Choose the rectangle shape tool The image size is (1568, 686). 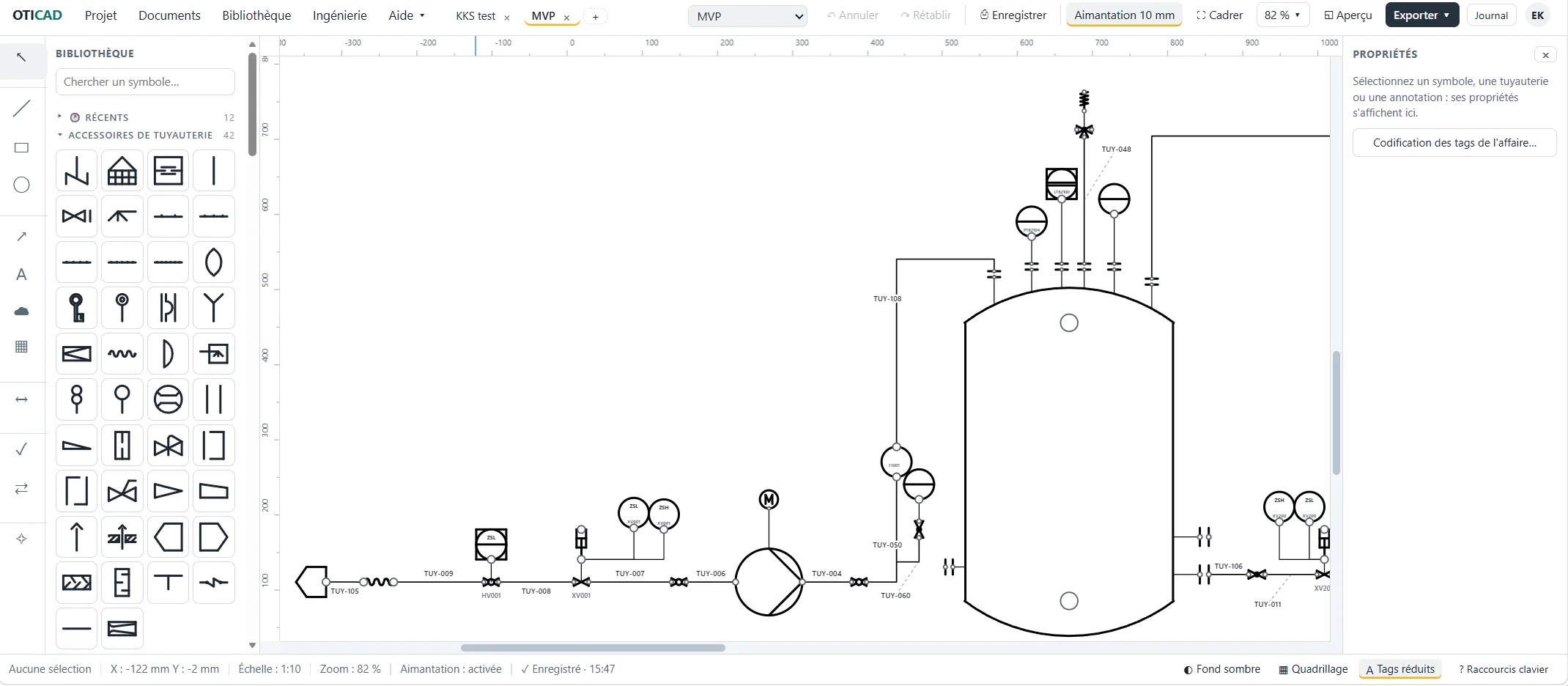pyautogui.click(x=22, y=147)
